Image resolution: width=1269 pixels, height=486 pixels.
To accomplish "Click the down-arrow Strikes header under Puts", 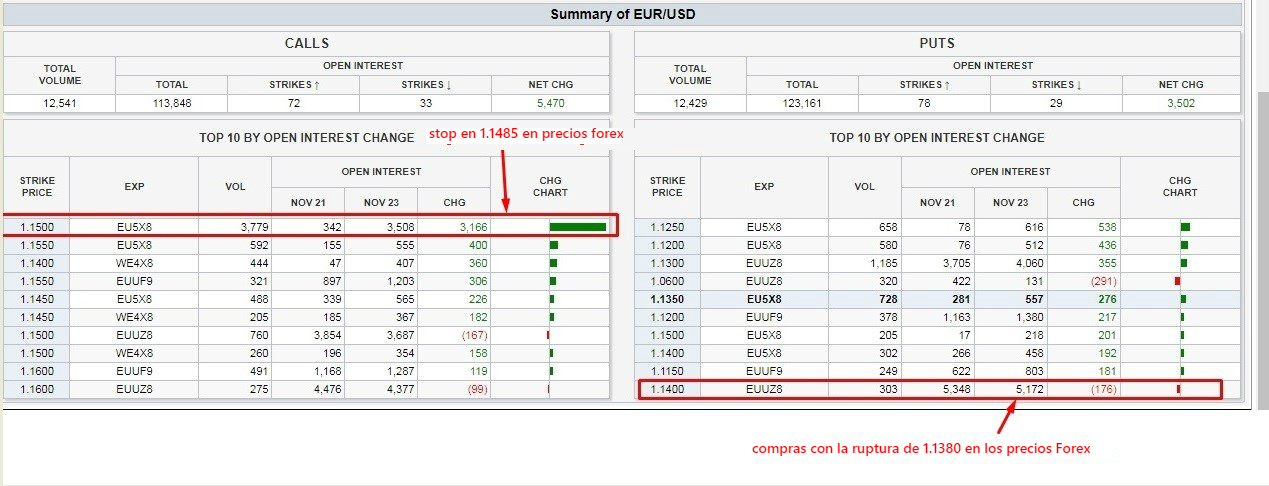I will [x=1056, y=85].
